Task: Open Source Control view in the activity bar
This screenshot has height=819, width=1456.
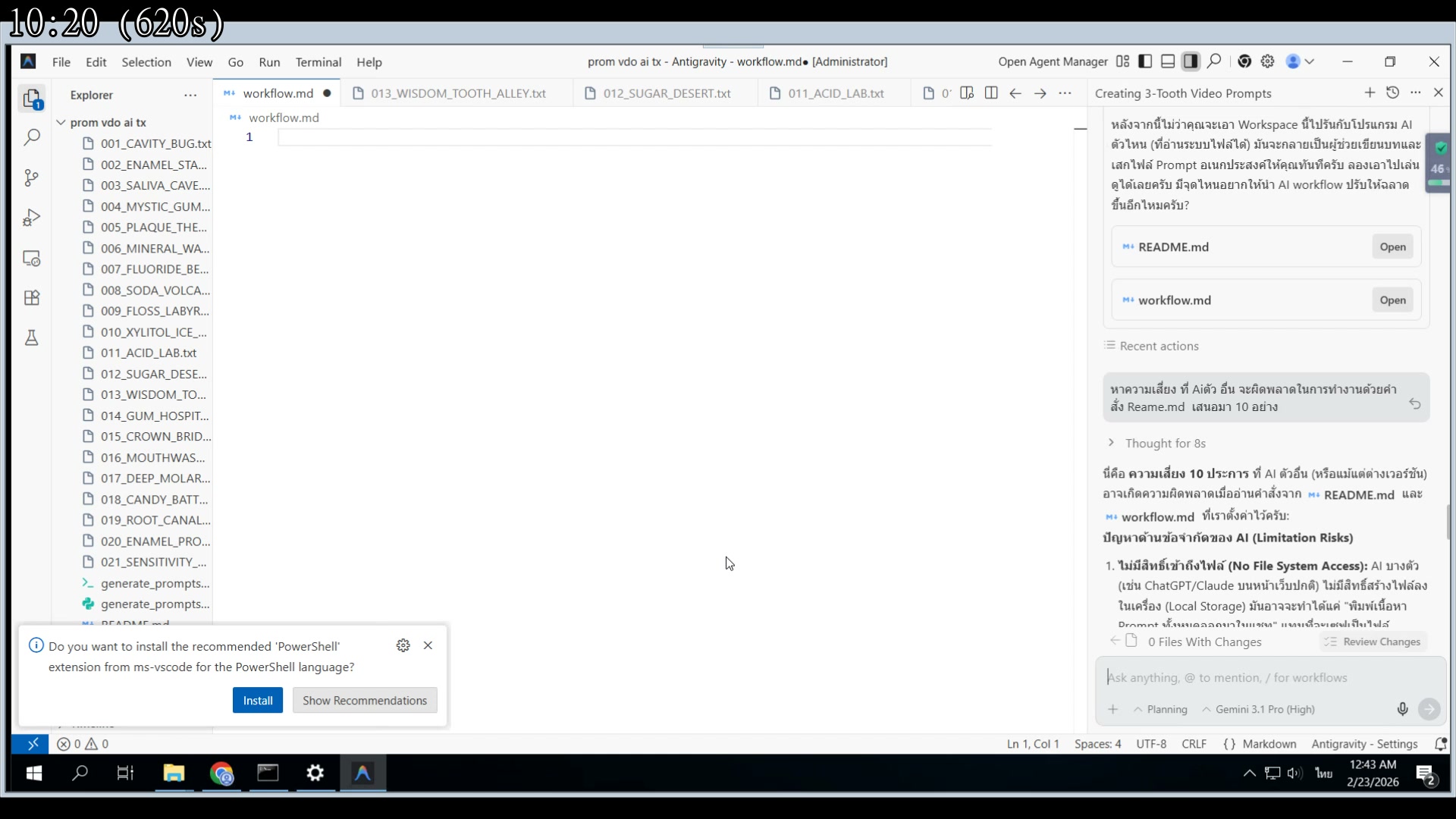Action: tap(32, 177)
